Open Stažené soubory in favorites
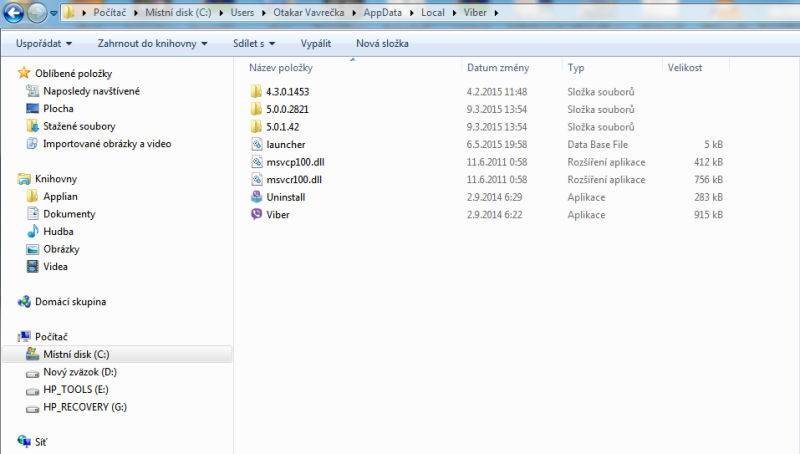Viewport: 800px width, 454px height. click(x=79, y=126)
